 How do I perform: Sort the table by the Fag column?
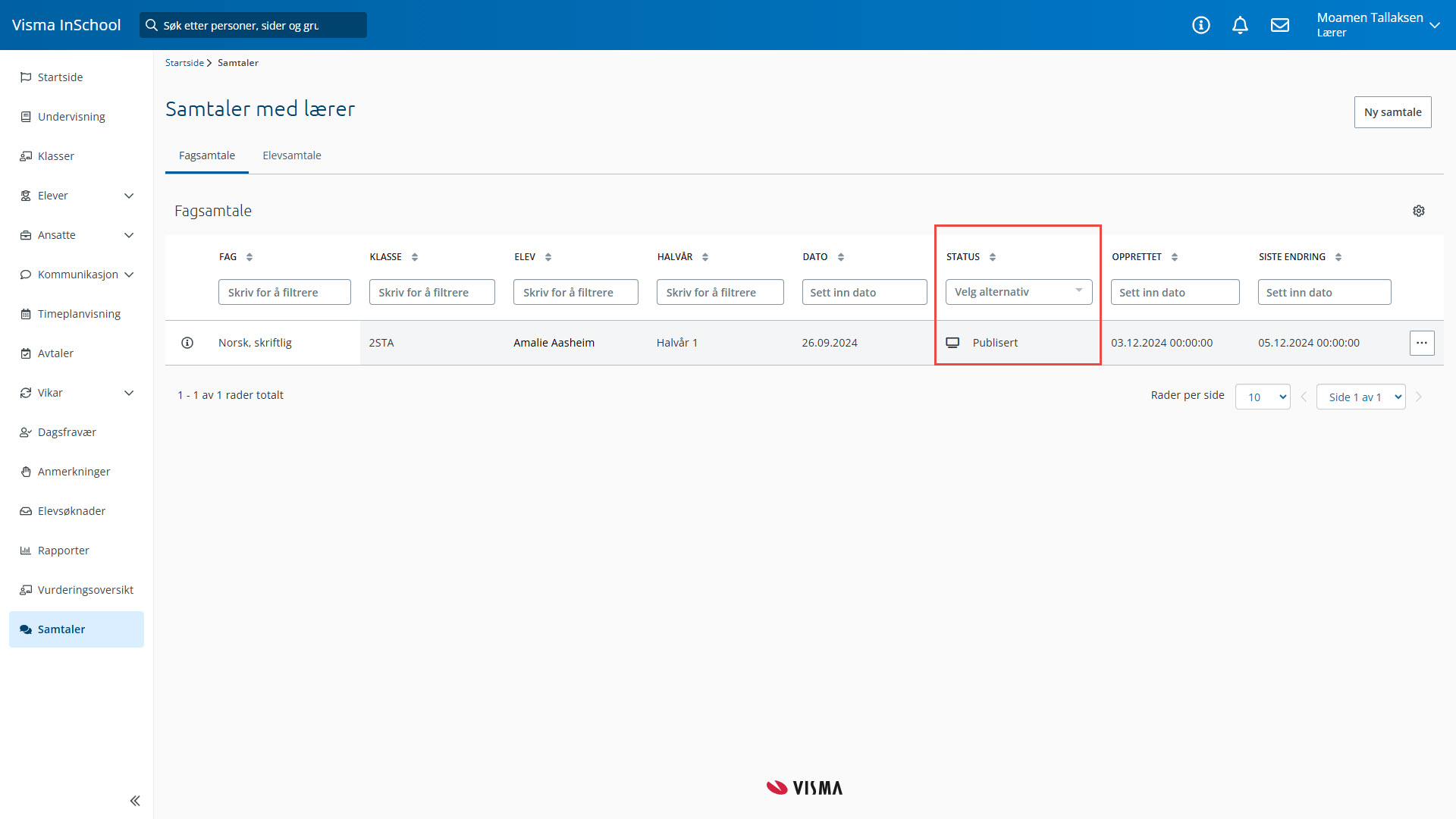point(249,257)
